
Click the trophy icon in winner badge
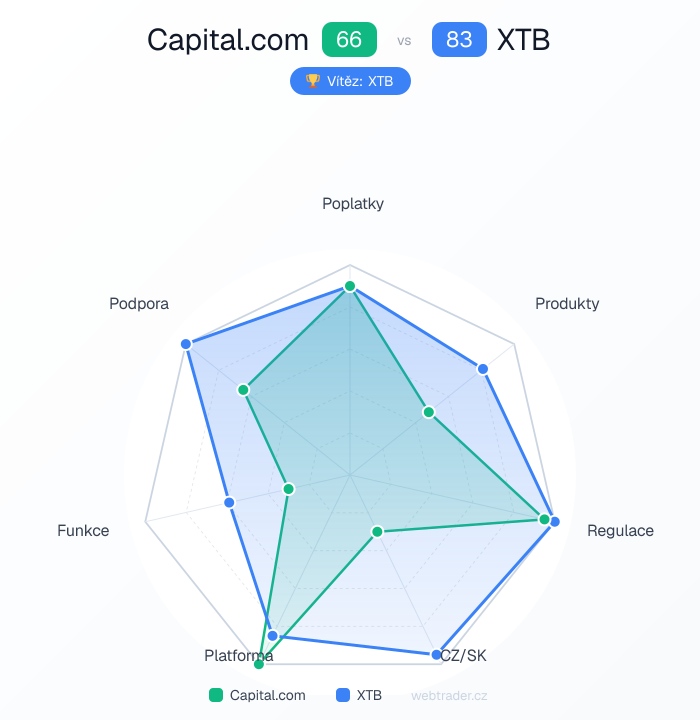tap(313, 81)
